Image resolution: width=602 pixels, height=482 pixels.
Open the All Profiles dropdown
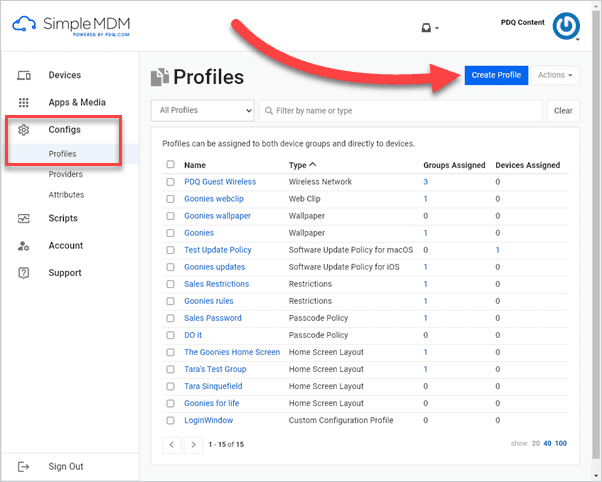[202, 111]
